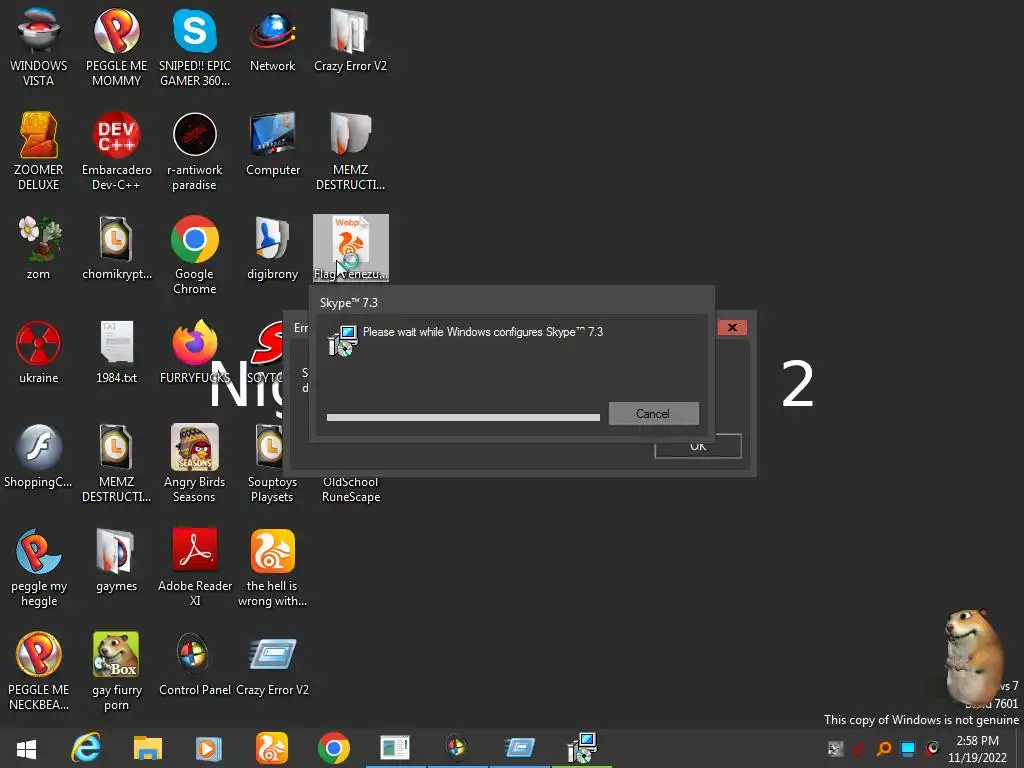This screenshot has height=768, width=1024.
Task: Select the Computer desktop icon
Action: [272, 144]
